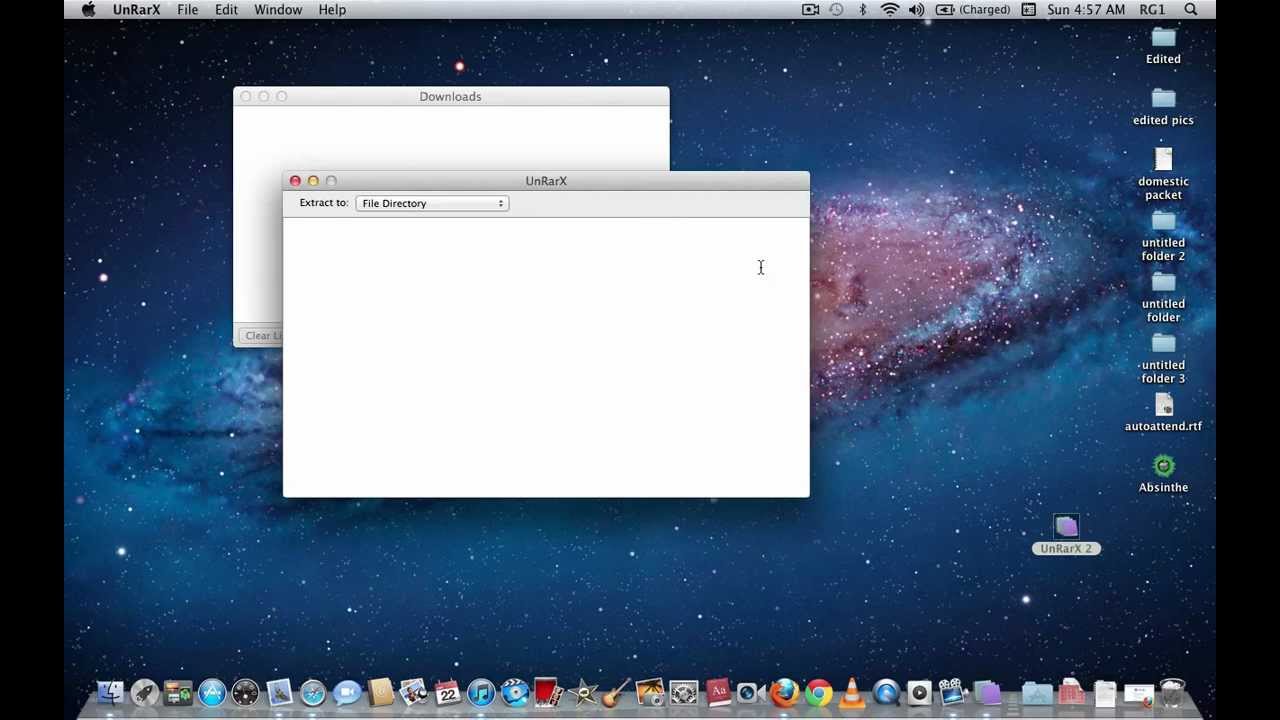Open Photo Booth from the Dock

[x=548, y=692]
